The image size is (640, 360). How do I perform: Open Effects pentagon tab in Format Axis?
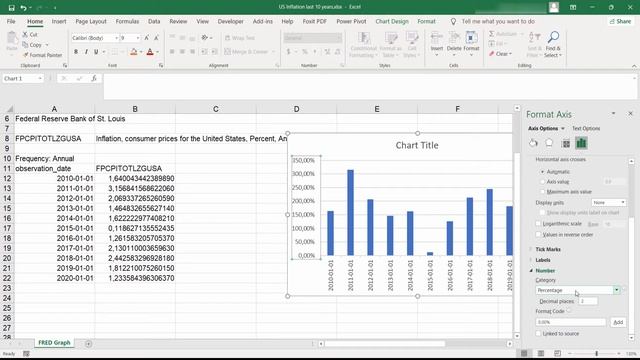(x=549, y=143)
